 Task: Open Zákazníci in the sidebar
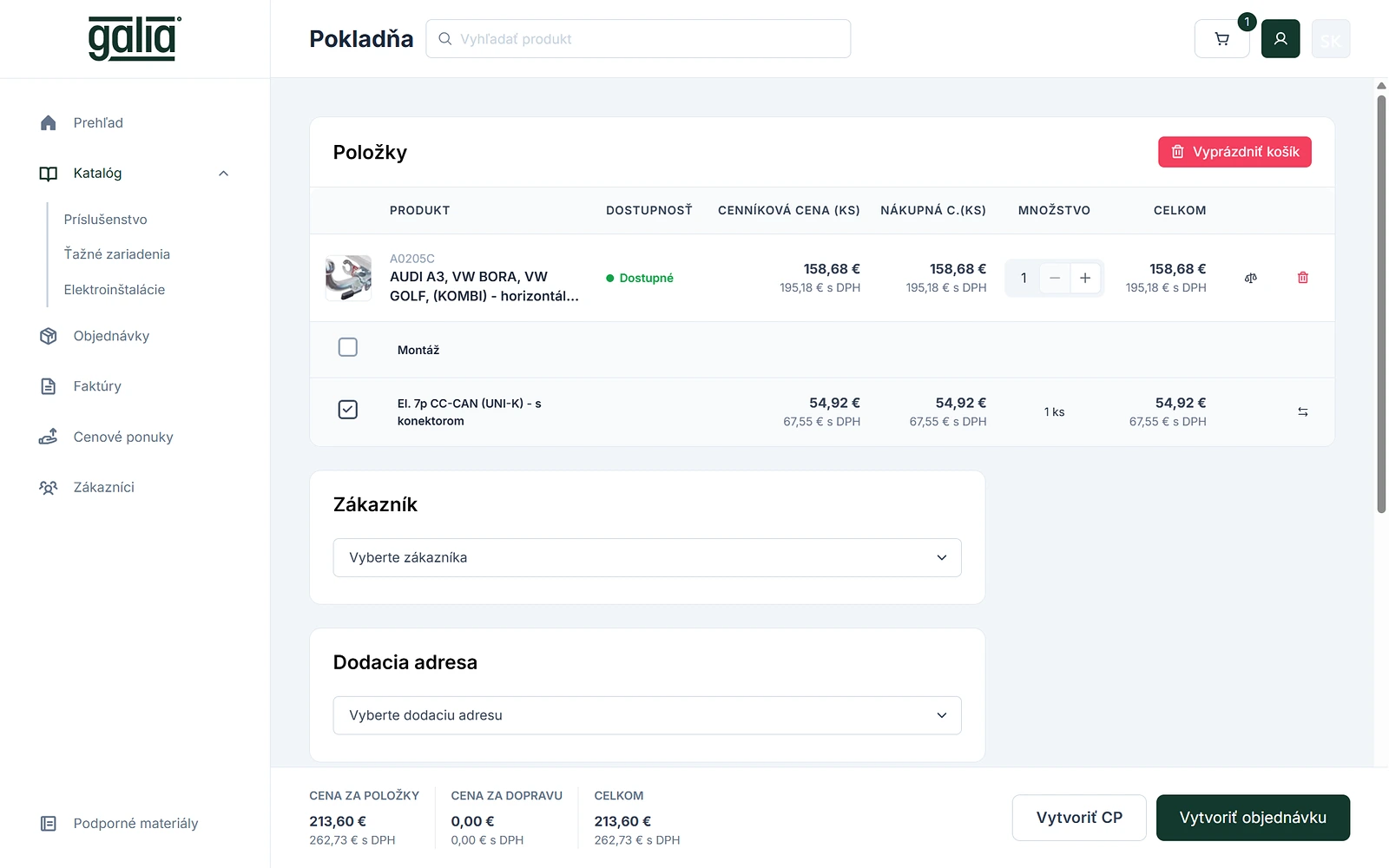click(104, 487)
